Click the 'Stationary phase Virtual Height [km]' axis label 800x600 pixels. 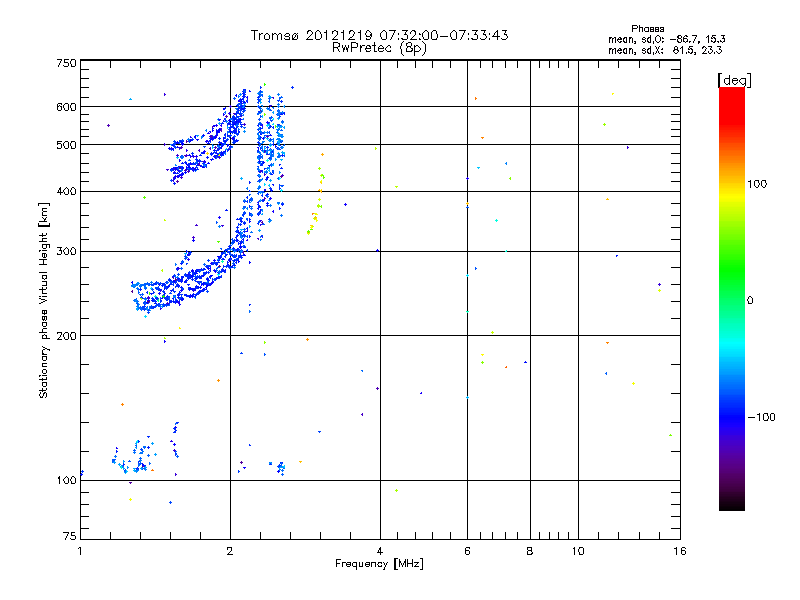(x=43, y=300)
